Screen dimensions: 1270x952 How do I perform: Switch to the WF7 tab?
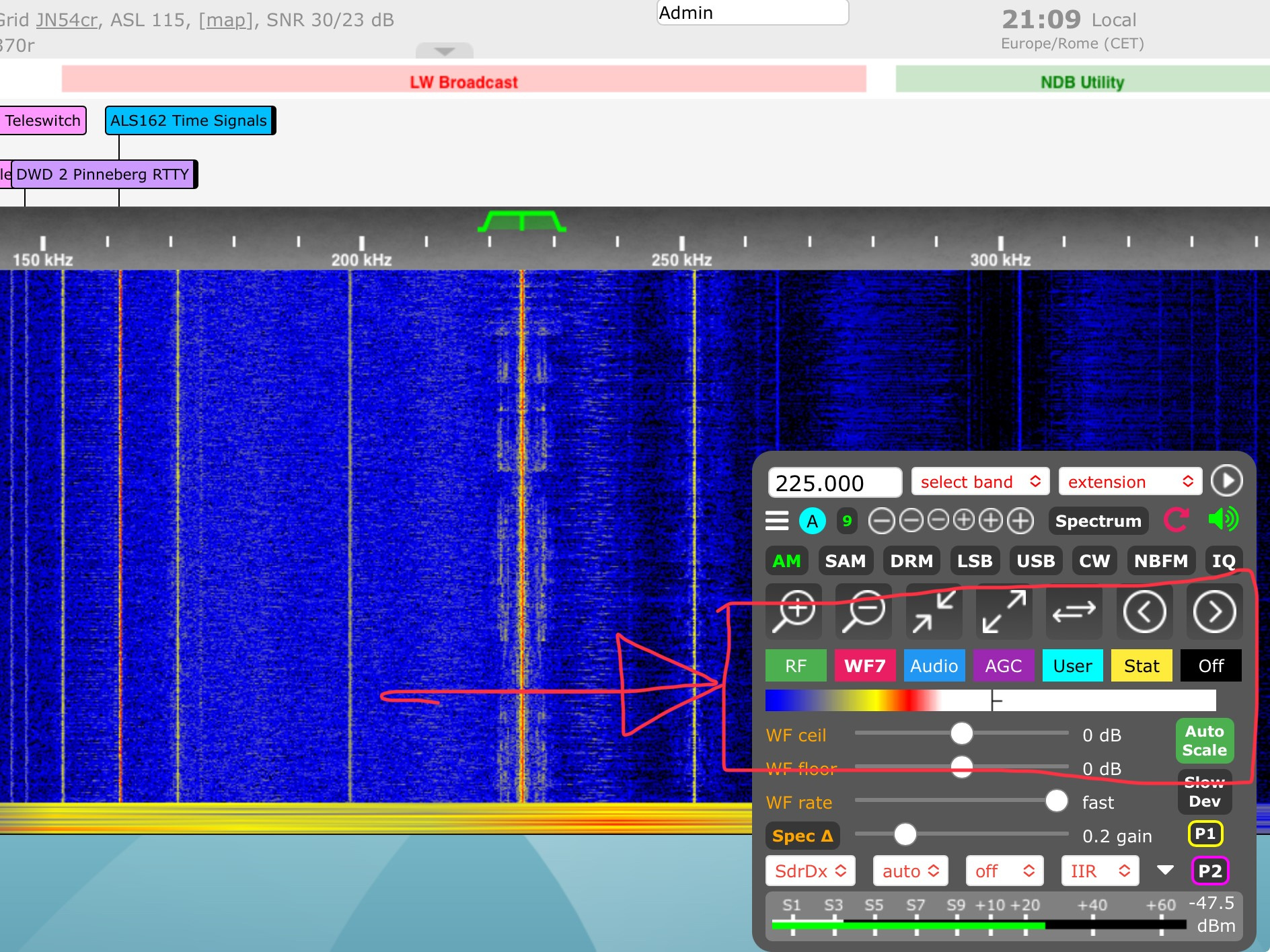[865, 666]
